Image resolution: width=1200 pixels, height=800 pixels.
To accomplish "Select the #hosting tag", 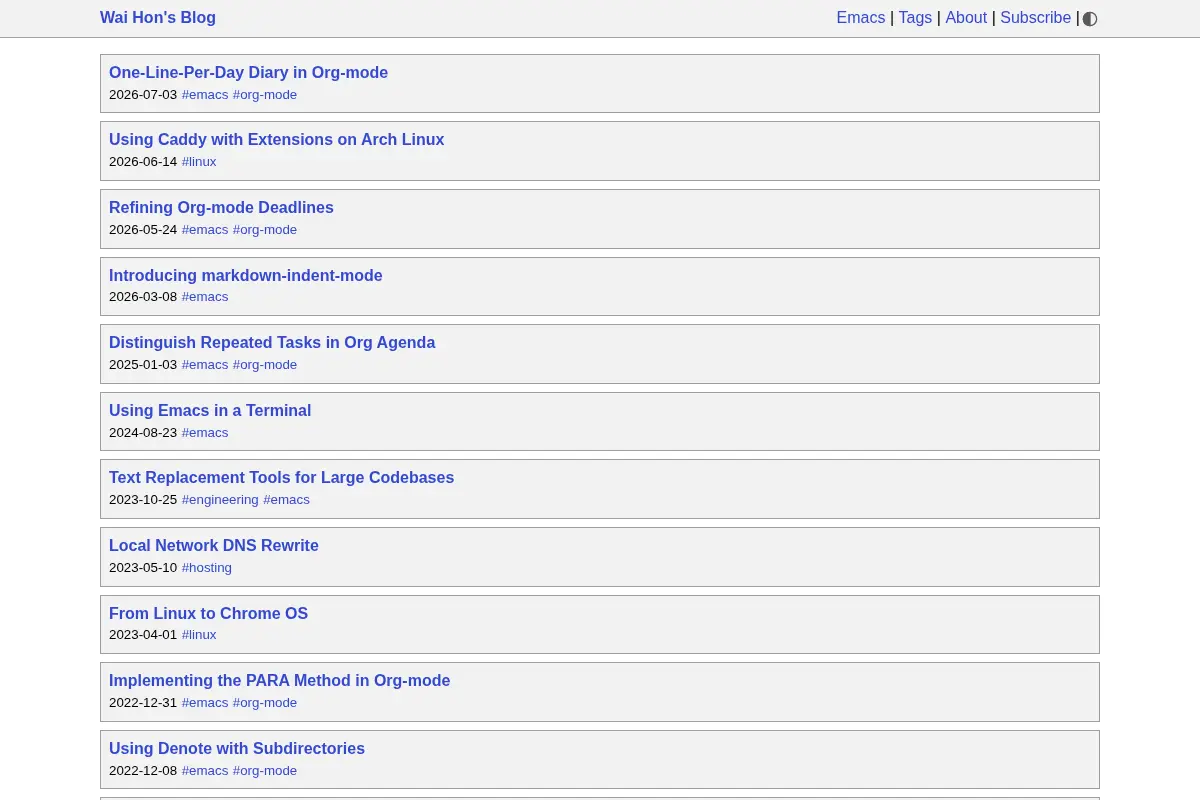I will [207, 568].
